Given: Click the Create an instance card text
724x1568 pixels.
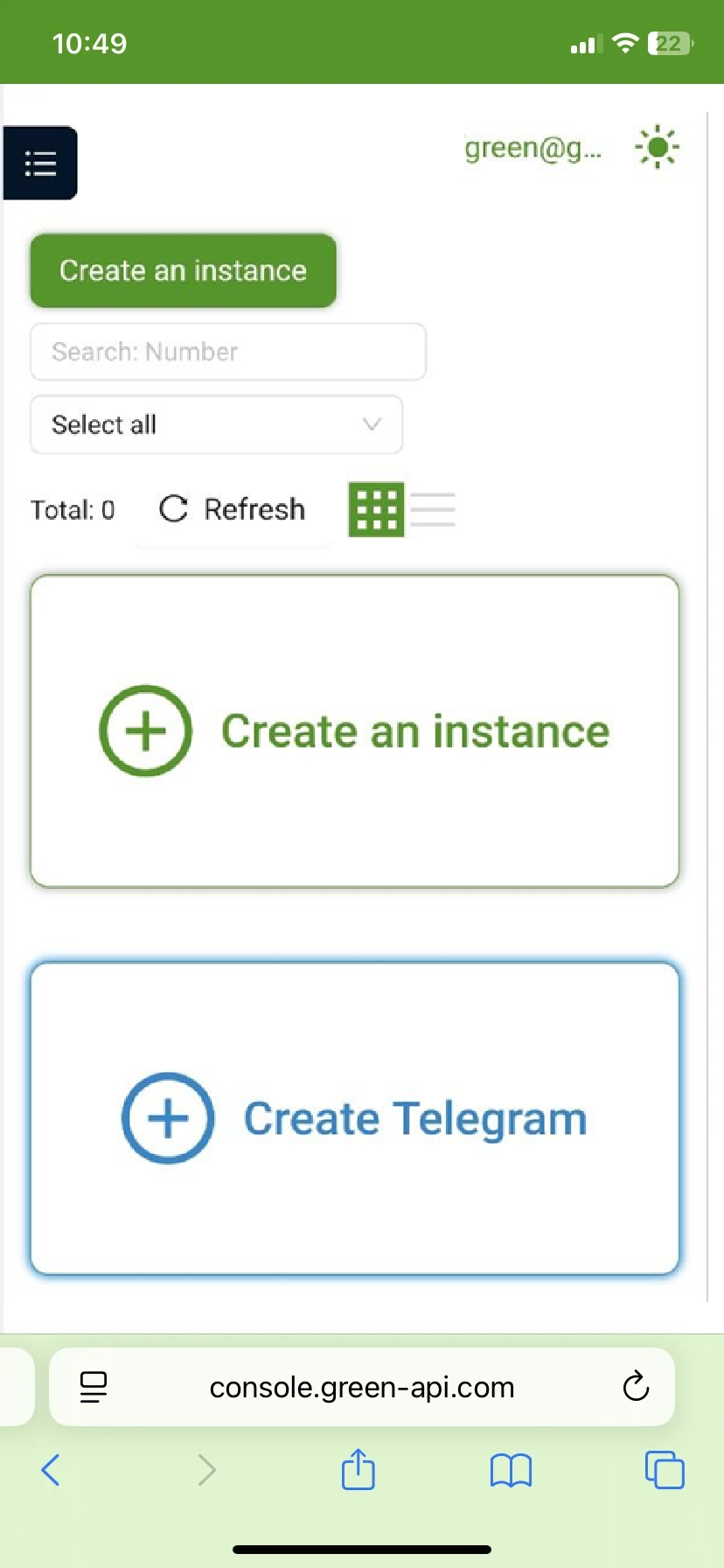Looking at the screenshot, I should [414, 731].
